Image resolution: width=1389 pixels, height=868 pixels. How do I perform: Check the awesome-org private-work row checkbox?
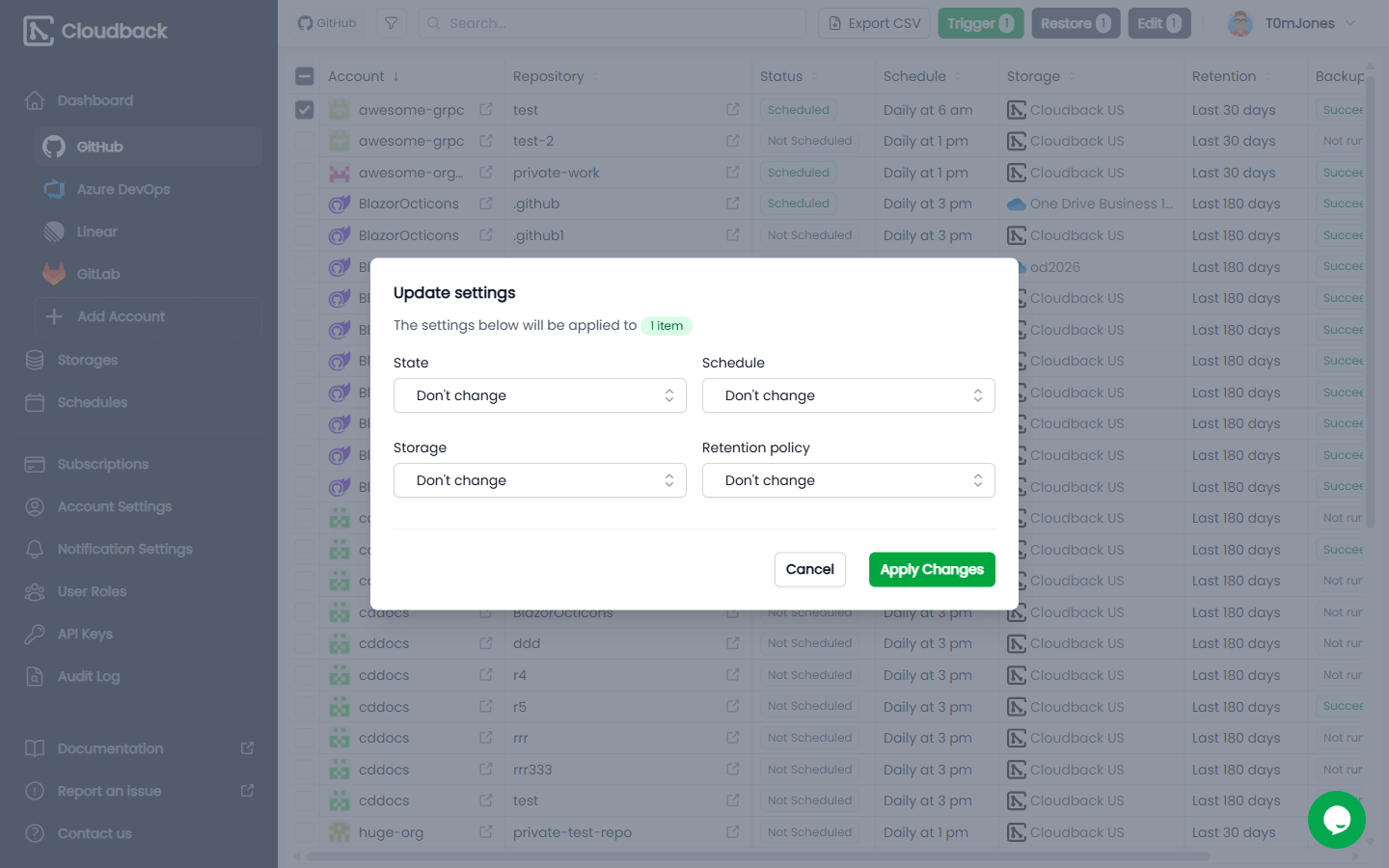point(305,173)
